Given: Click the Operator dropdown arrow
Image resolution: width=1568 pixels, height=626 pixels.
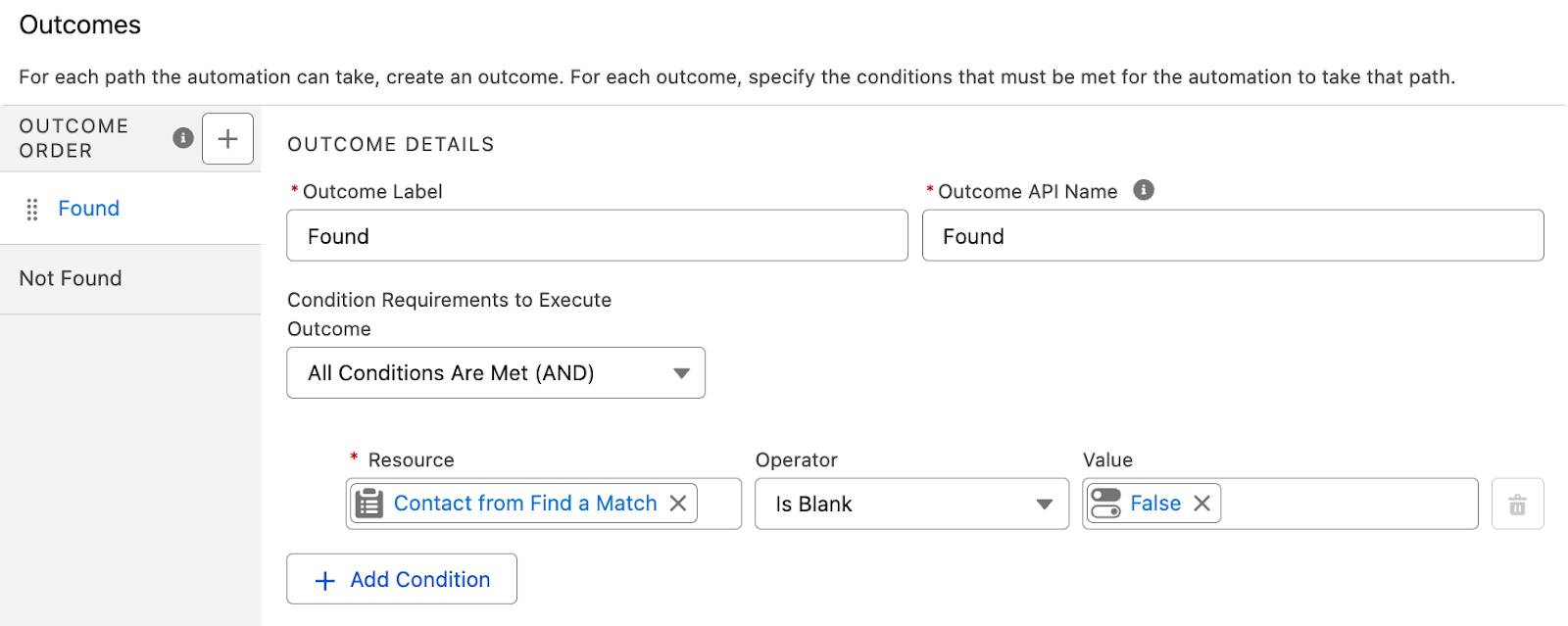Looking at the screenshot, I should point(1044,505).
